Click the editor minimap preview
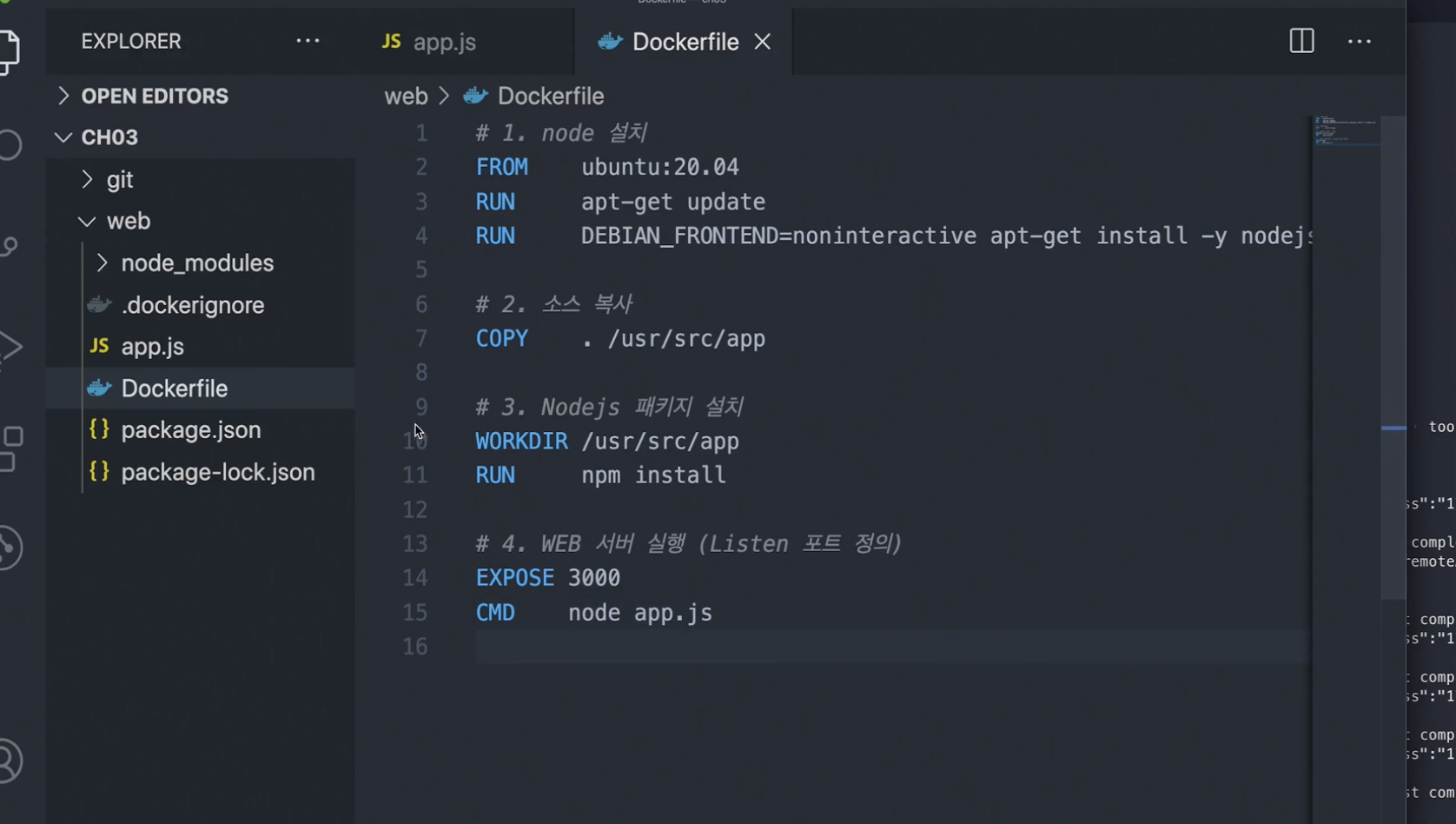This screenshot has height=824, width=1456. click(1345, 131)
